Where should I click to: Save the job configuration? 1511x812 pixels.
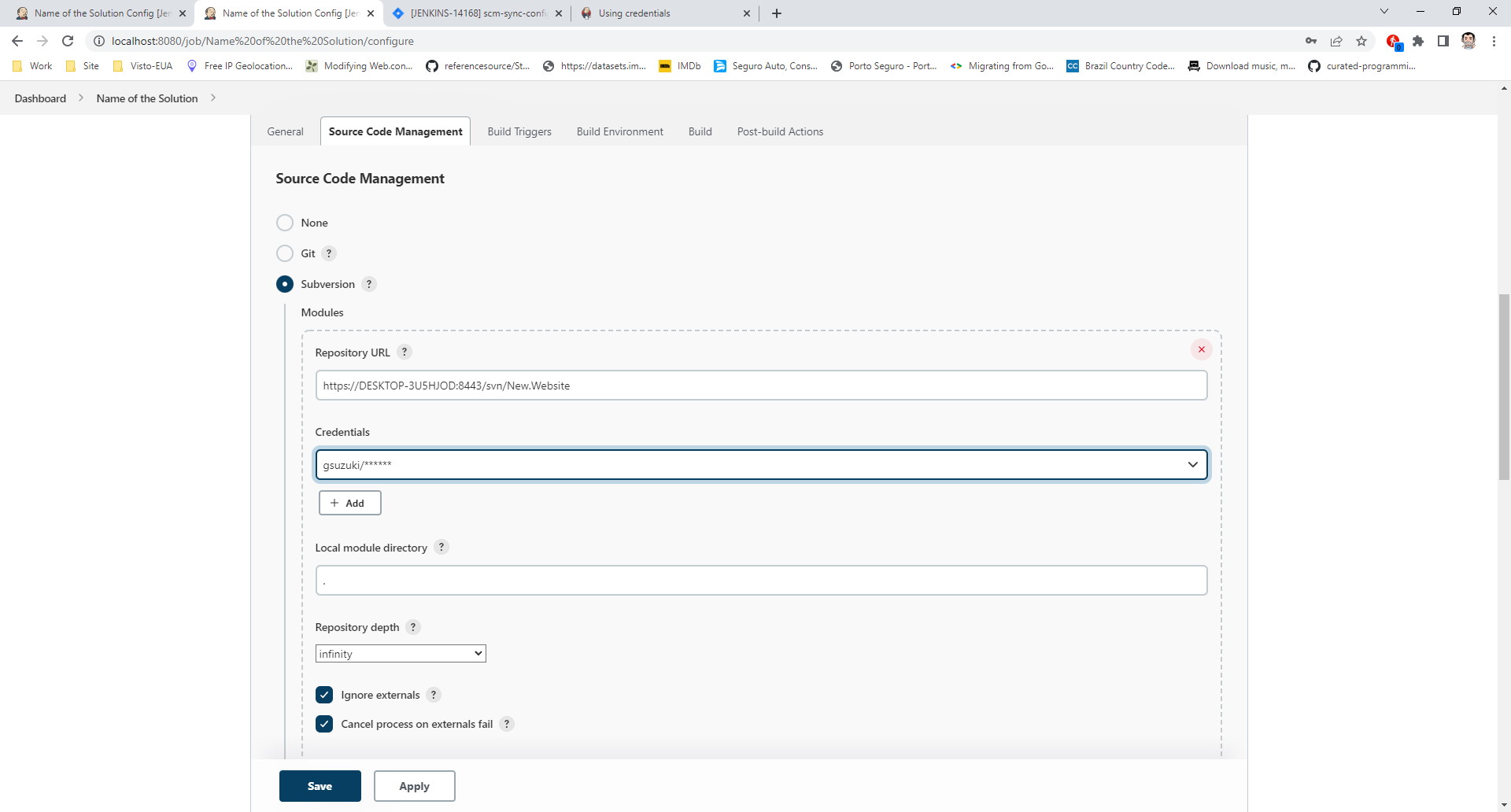pos(320,786)
